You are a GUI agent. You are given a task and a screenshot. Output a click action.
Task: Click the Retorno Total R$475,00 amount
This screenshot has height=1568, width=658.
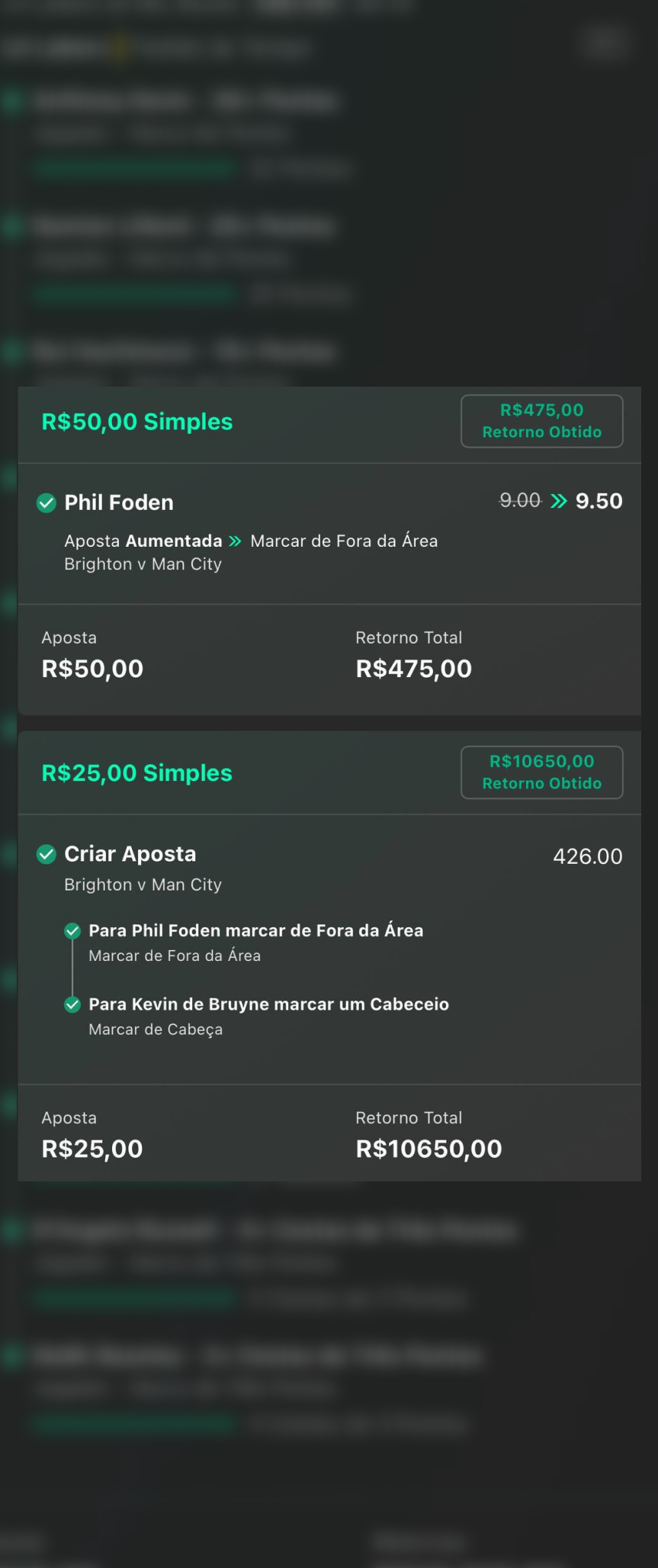click(x=413, y=669)
